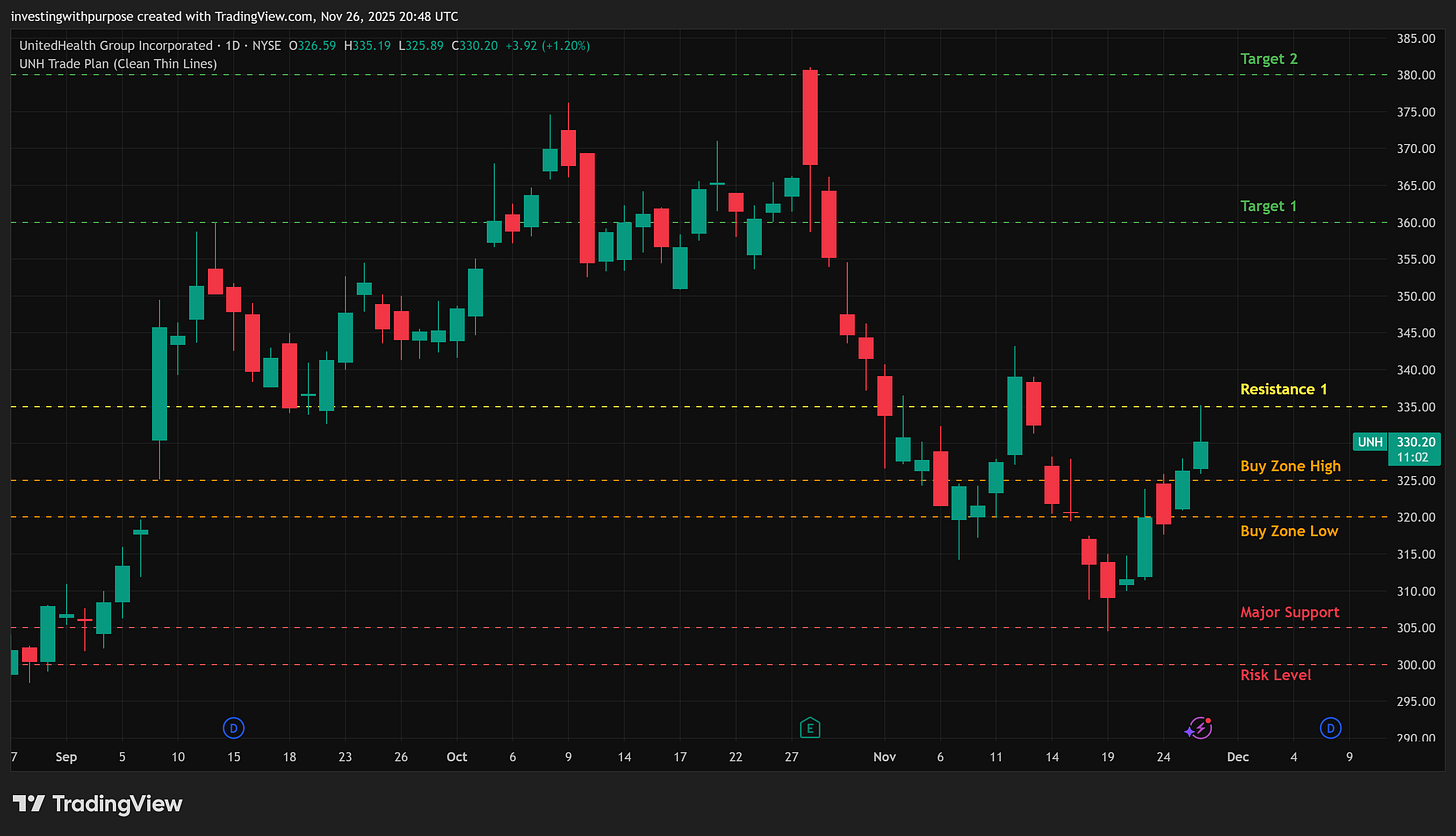
Task: Select the 'Buy Zone High' label
Action: point(1290,466)
